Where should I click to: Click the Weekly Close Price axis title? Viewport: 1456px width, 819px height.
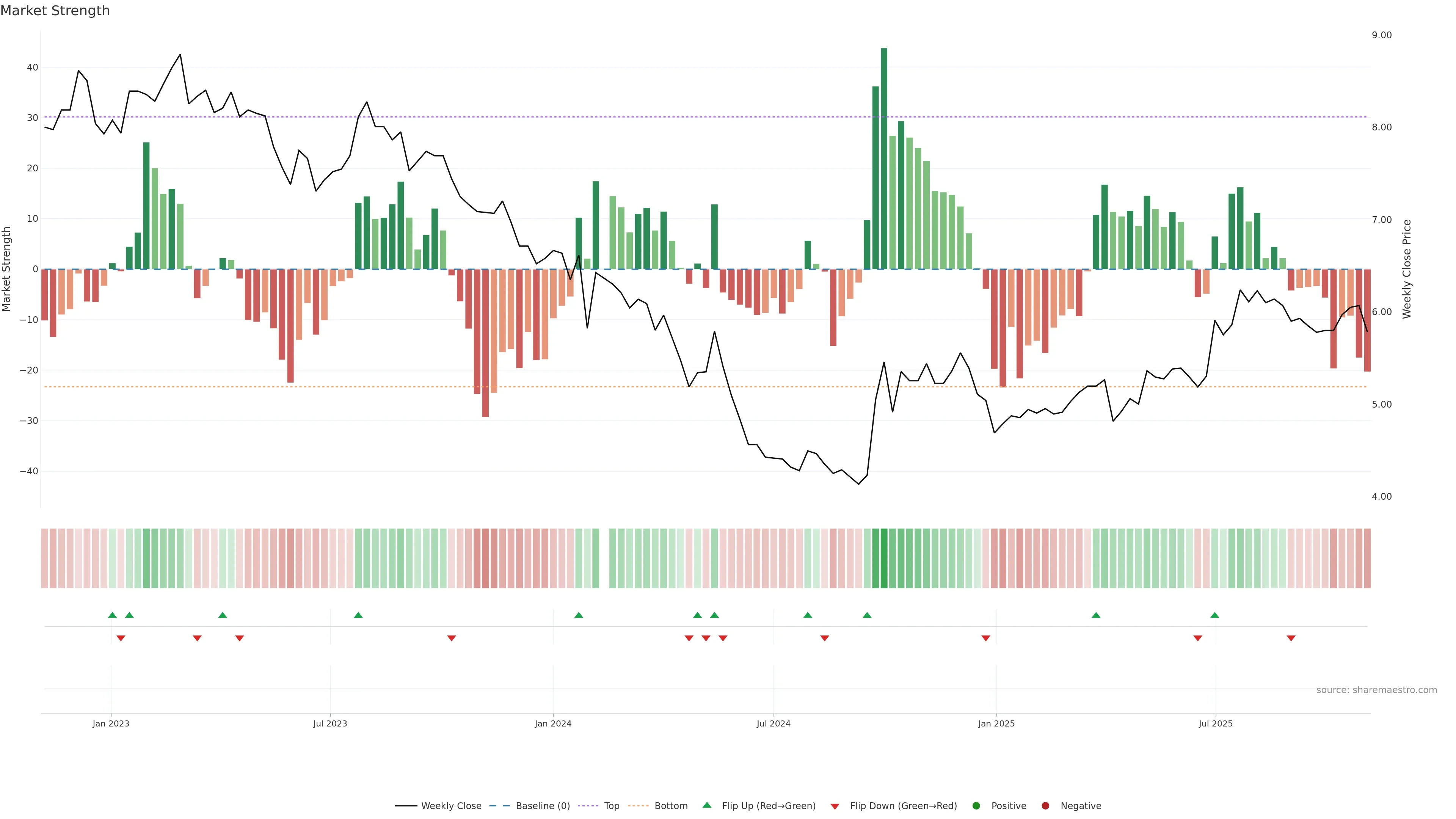click(x=1407, y=269)
